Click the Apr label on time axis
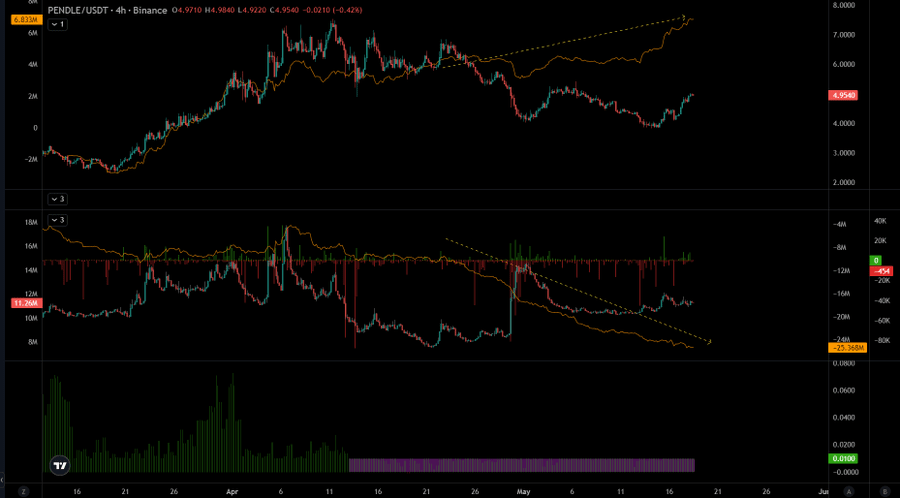The image size is (900, 498). 232,492
